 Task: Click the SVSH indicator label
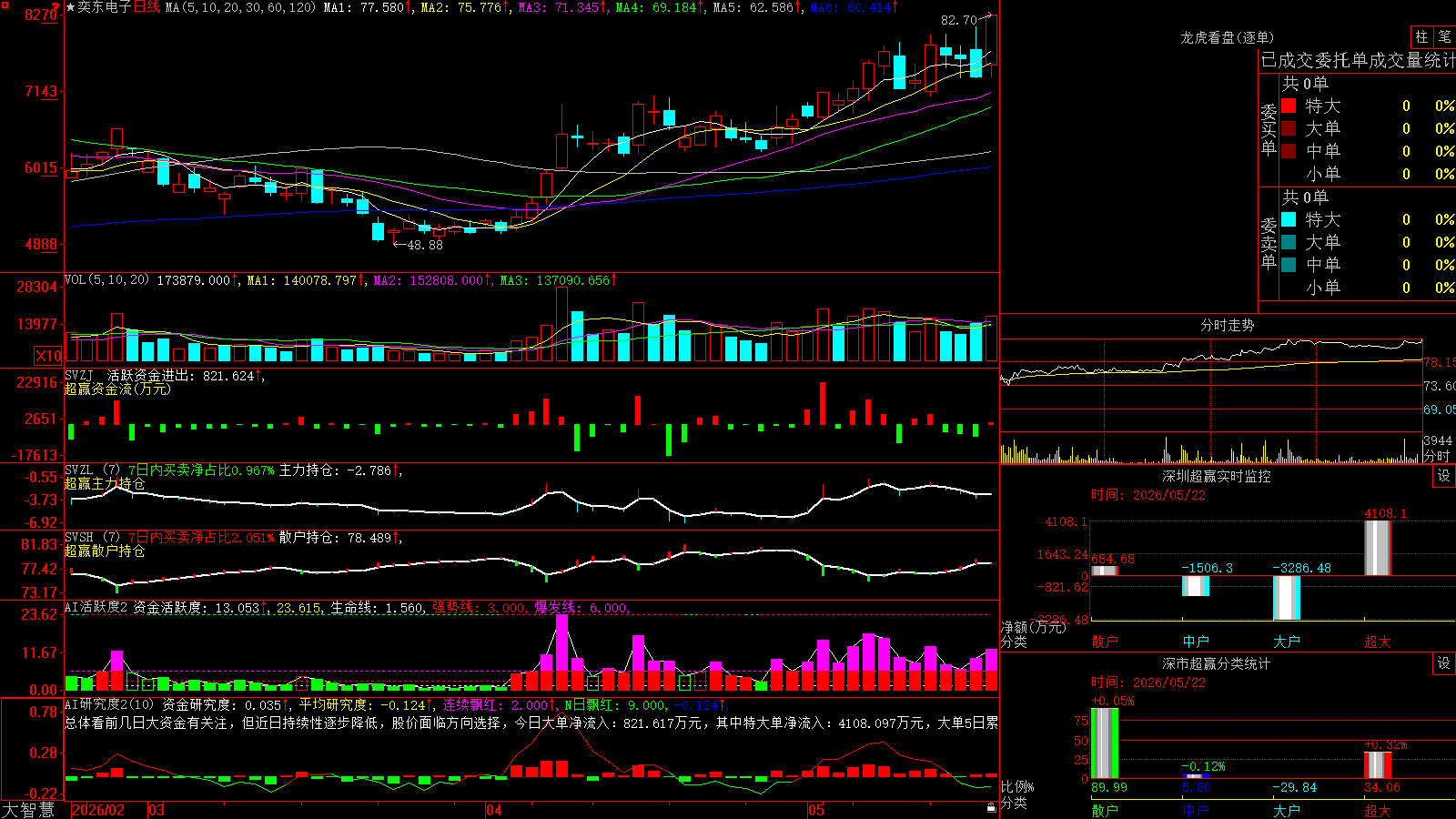[x=79, y=537]
